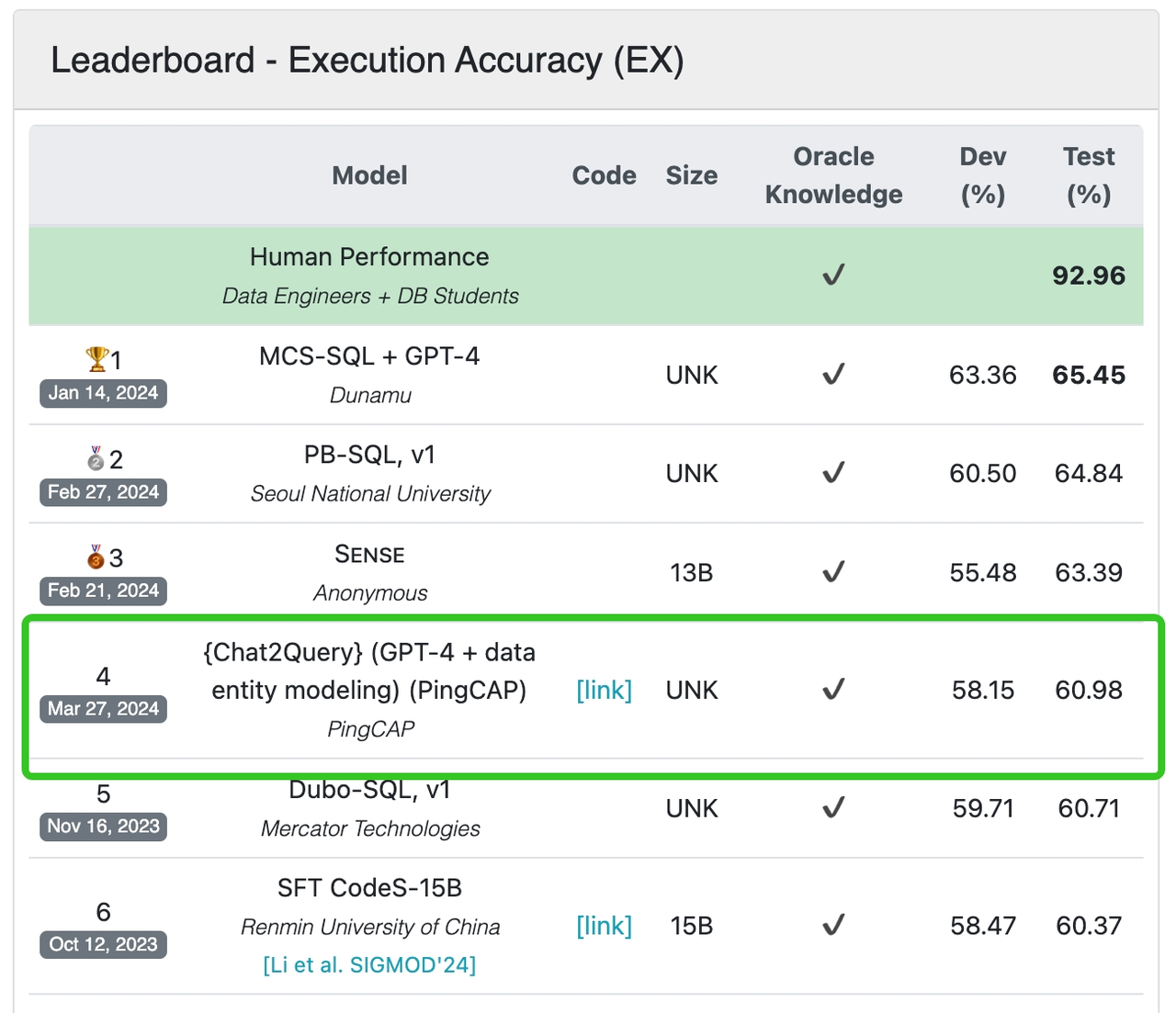This screenshot has width=1176, height=1013.
Task: Click the 60.71 test score
Action: click(x=1089, y=808)
